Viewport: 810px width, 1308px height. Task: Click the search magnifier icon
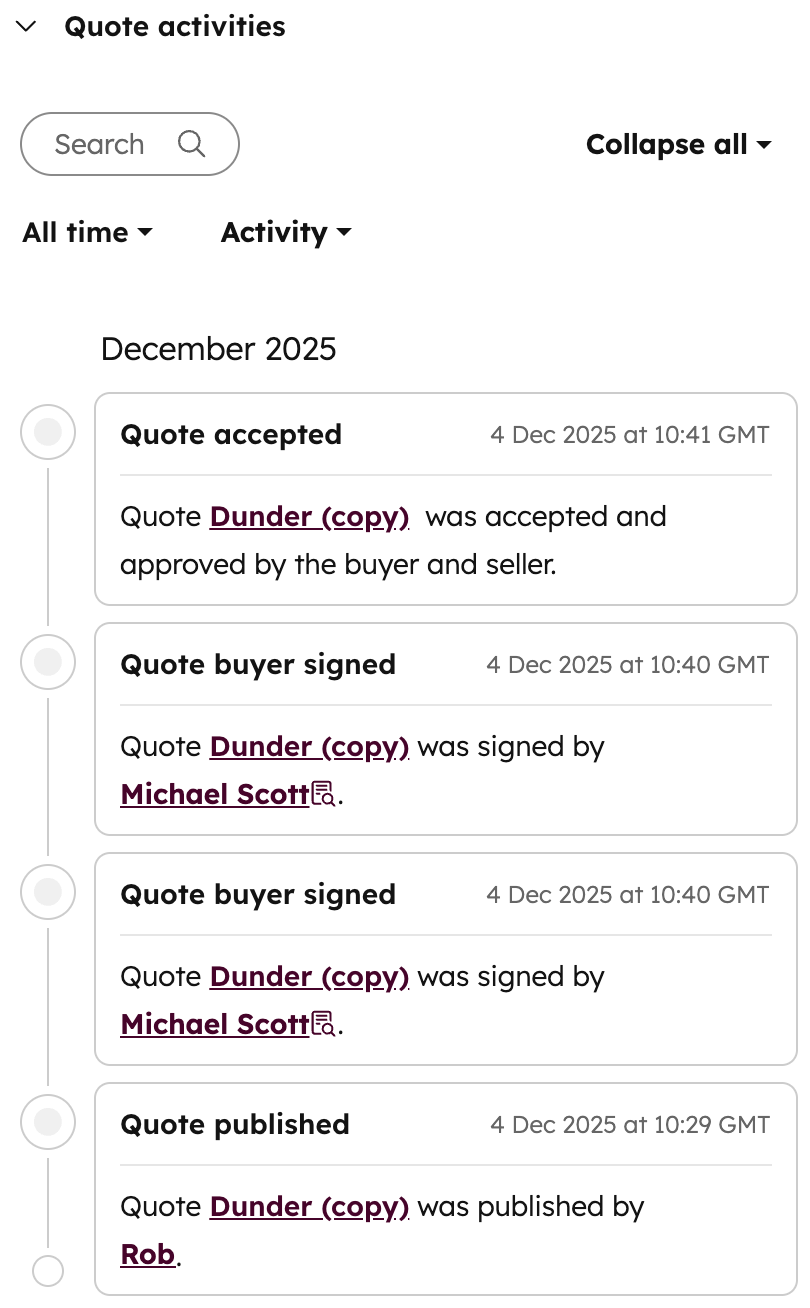tap(191, 144)
